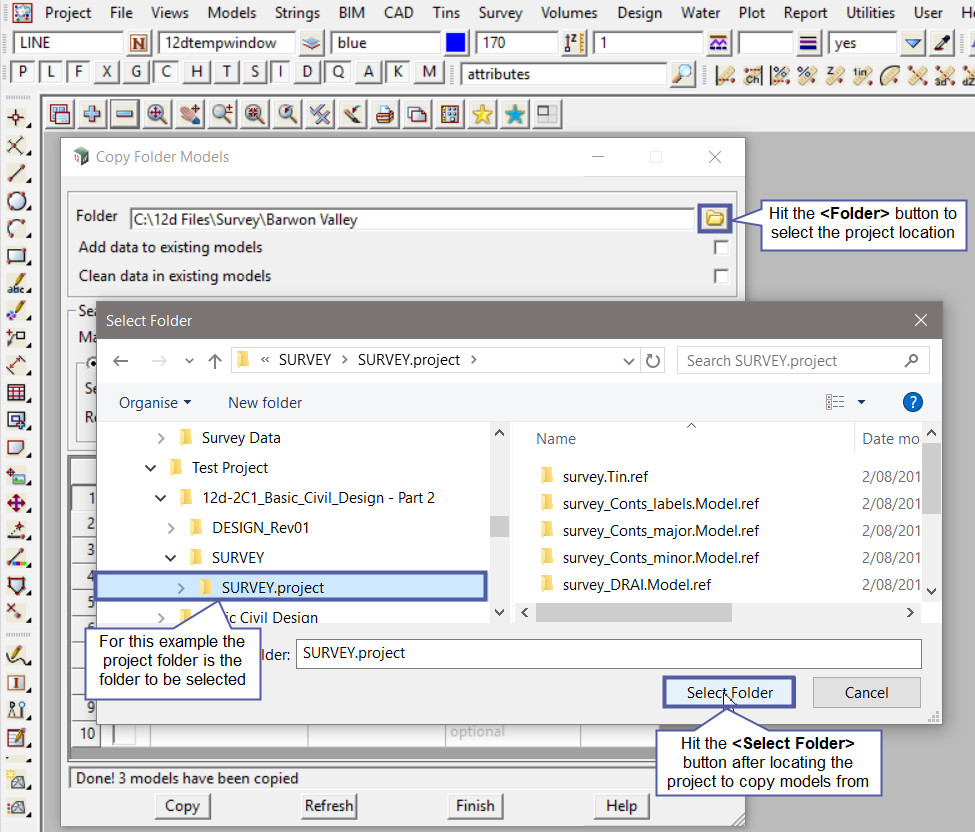
Task: Tick 'Clean data in existing models' checkbox
Action: [x=721, y=276]
